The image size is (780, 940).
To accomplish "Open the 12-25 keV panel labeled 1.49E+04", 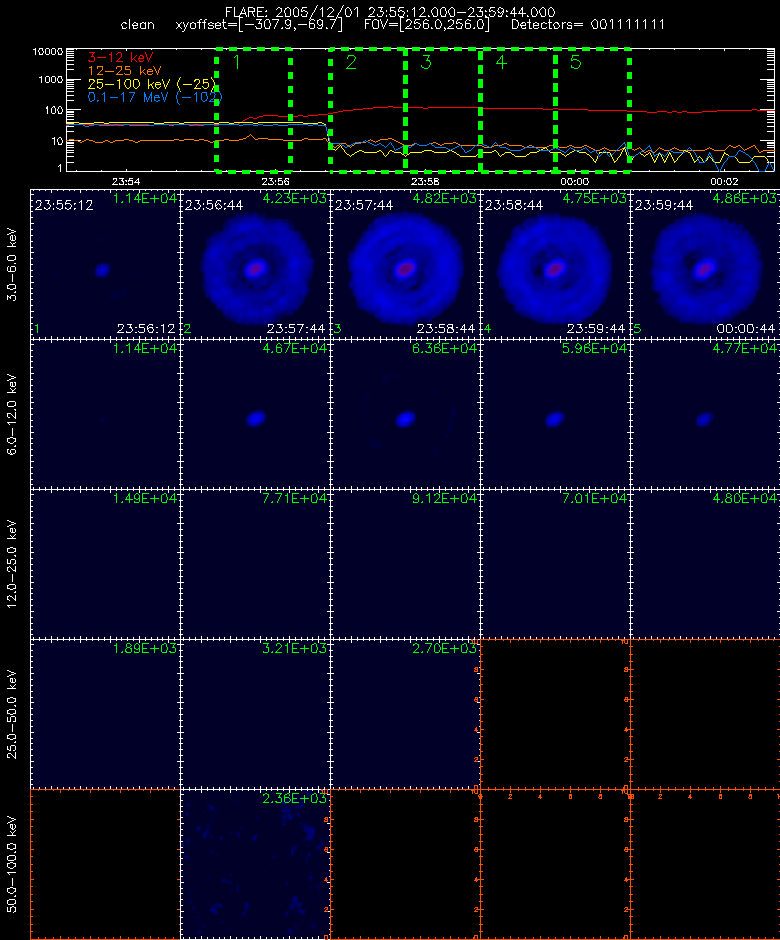I will [106, 564].
